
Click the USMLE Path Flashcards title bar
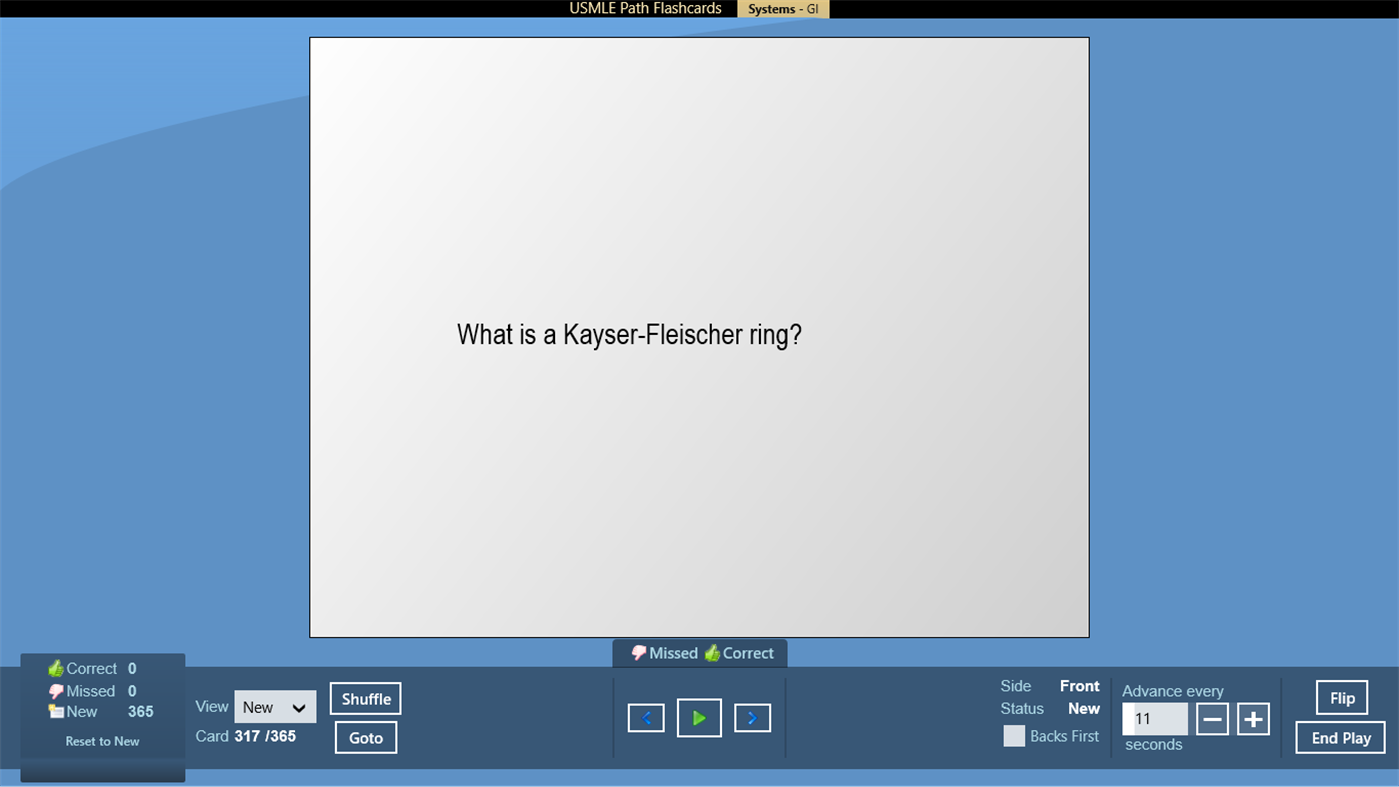[645, 8]
